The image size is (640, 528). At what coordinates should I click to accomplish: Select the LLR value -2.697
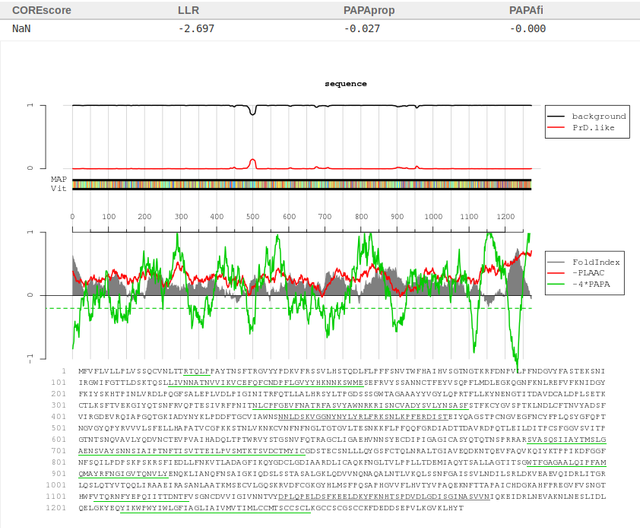196,29
